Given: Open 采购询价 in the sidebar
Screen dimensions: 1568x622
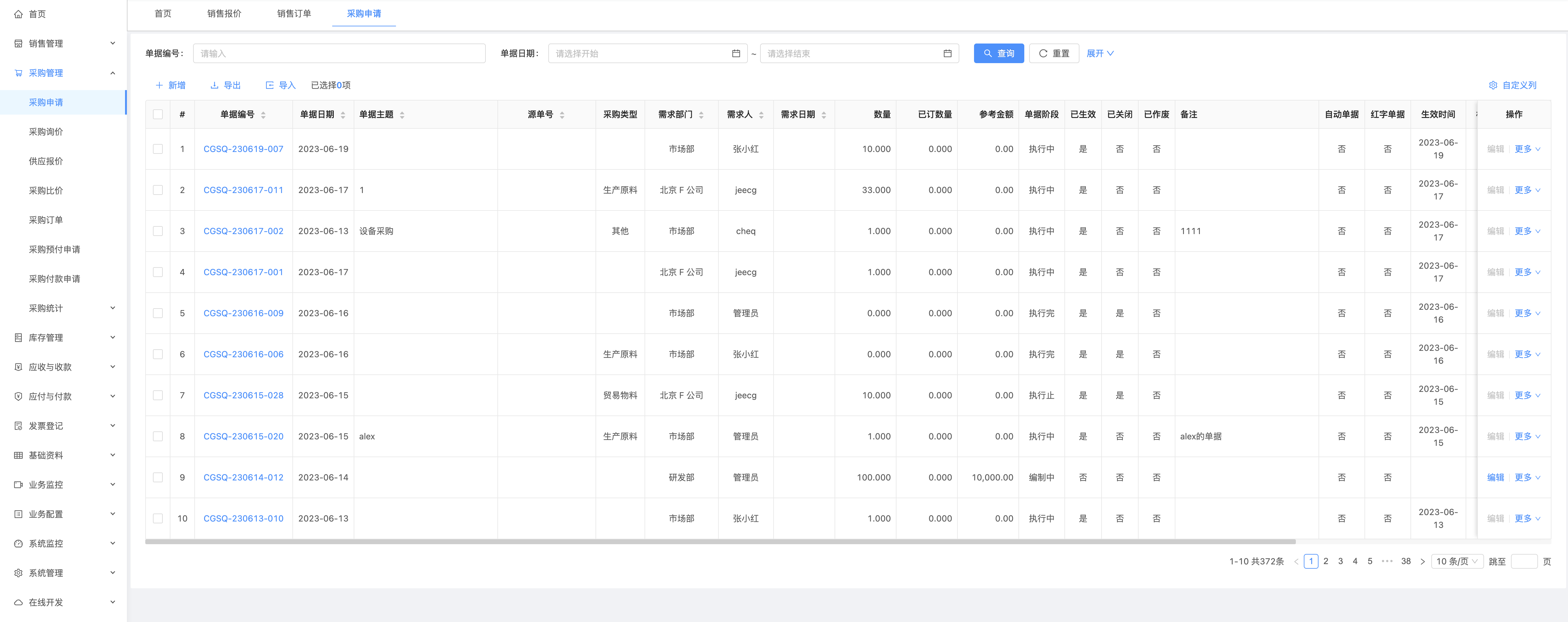Looking at the screenshot, I should click(46, 131).
